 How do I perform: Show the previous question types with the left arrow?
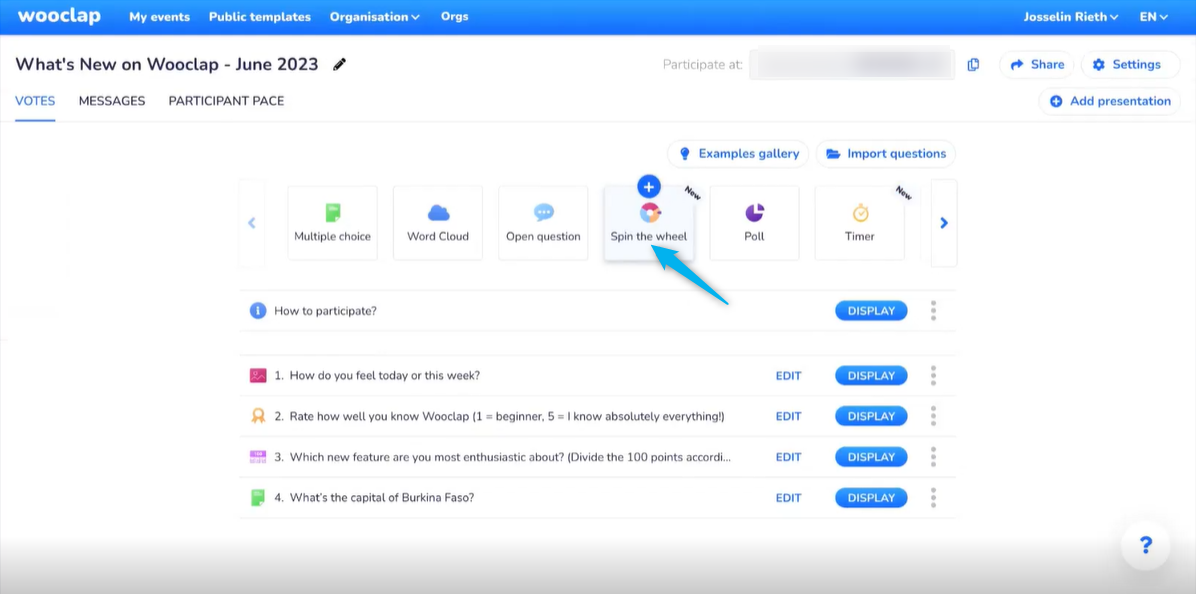(252, 223)
